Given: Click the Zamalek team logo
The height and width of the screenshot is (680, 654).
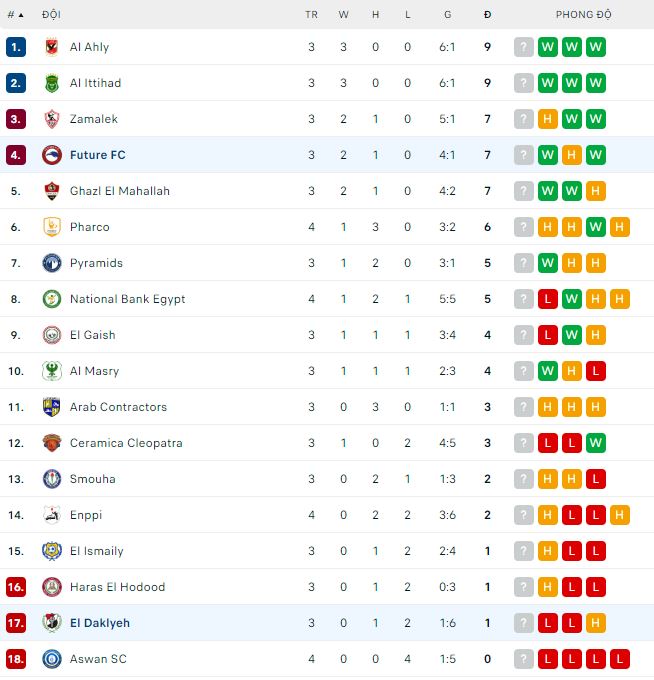Looking at the screenshot, I should point(51,119).
